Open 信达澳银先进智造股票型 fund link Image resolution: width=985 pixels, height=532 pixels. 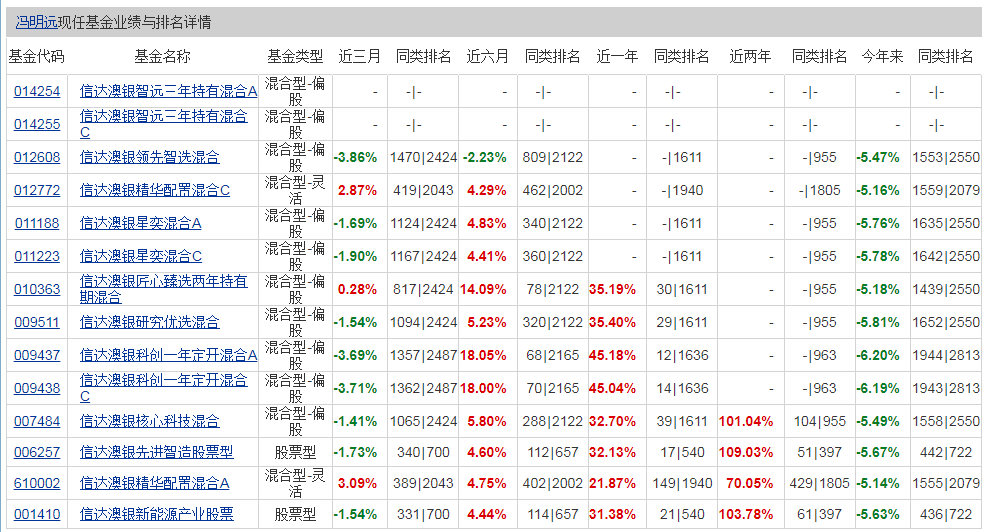pos(156,453)
